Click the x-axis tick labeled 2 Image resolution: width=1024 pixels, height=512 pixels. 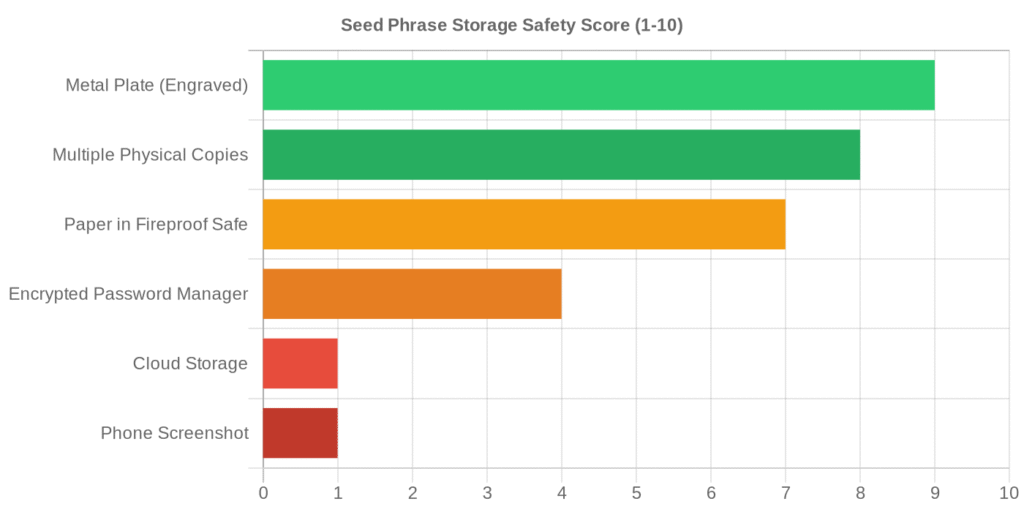tap(412, 492)
